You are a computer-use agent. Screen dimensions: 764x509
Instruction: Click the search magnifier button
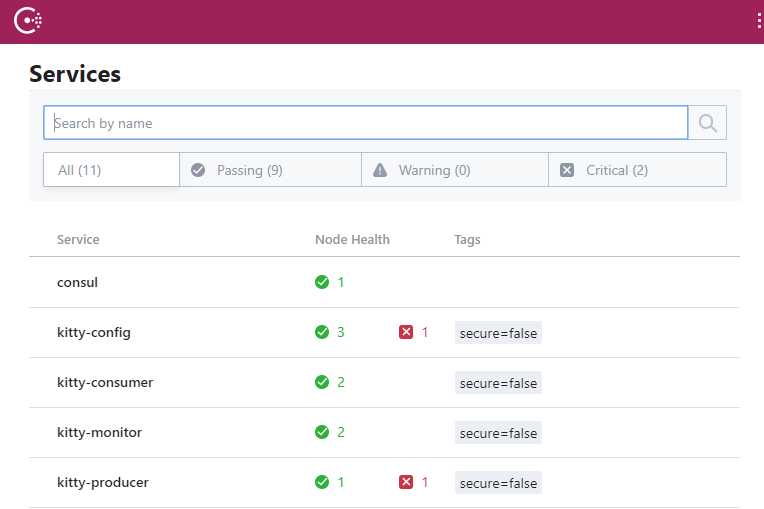coord(707,123)
